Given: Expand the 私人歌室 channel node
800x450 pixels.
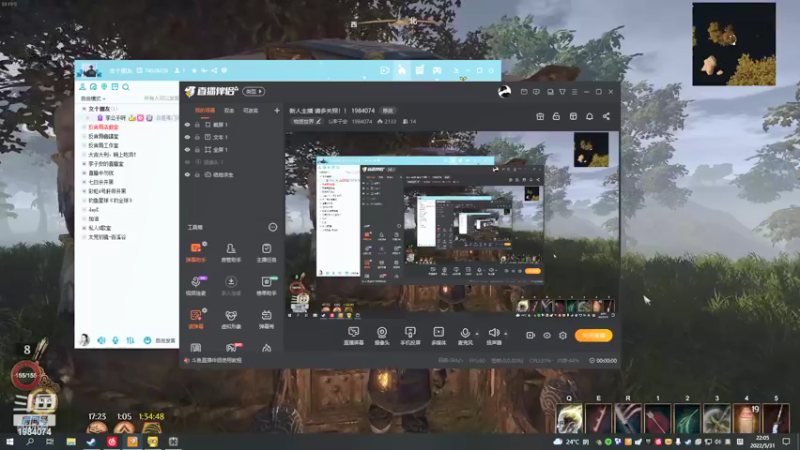Looking at the screenshot, I should [x=84, y=228].
